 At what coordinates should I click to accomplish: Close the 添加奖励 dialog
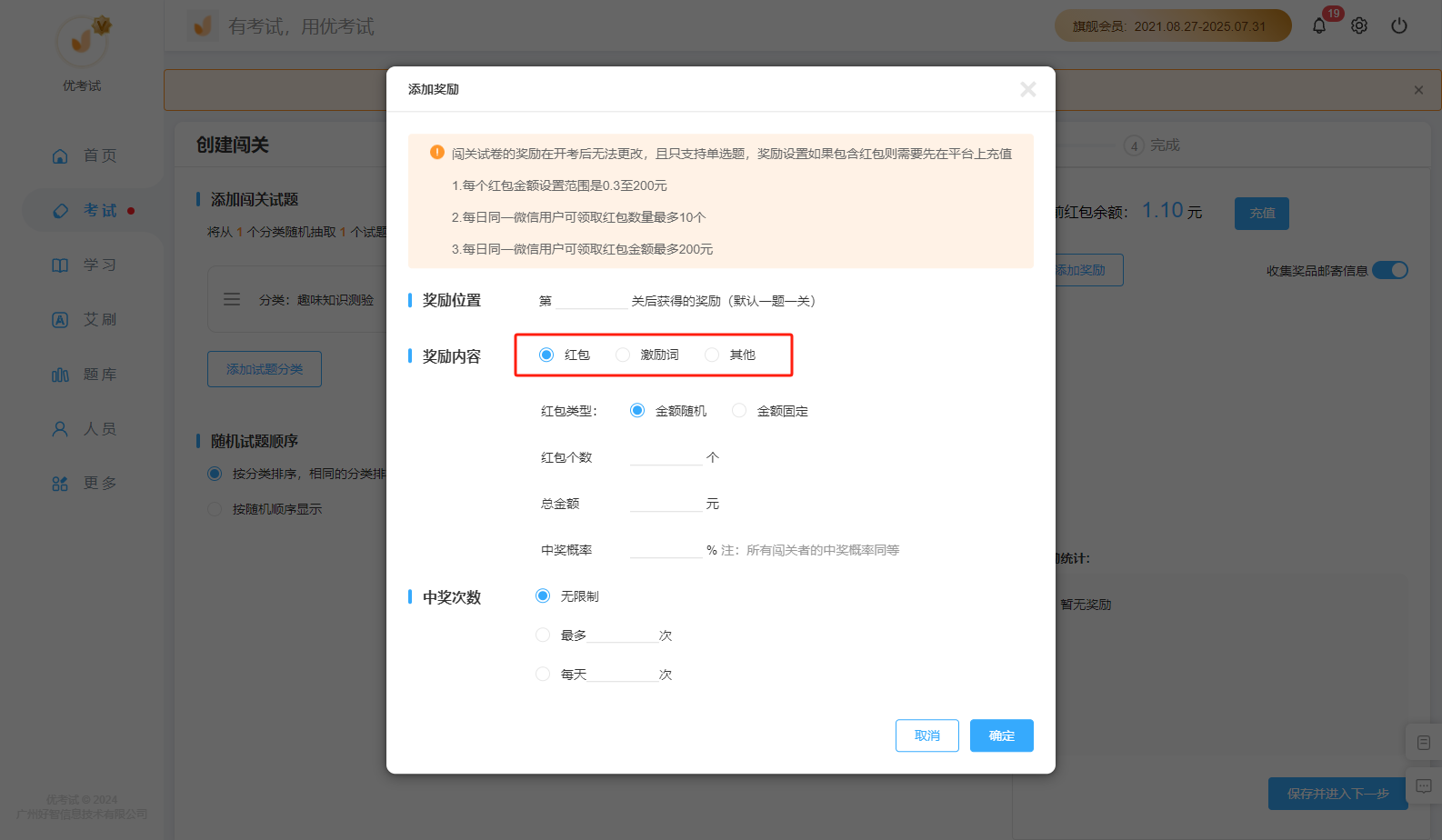point(1028,89)
